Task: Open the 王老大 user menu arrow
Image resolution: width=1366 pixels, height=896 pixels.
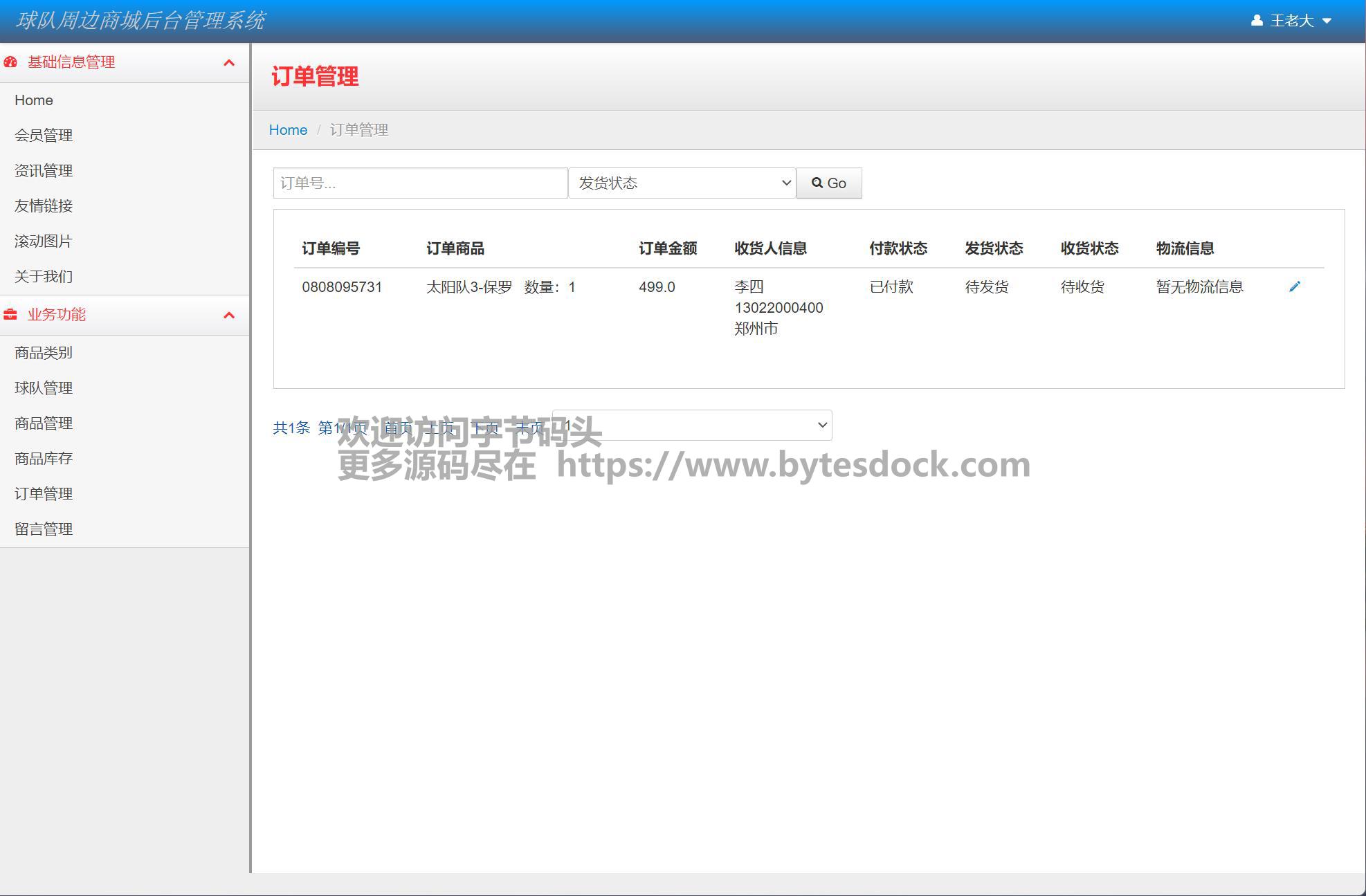Action: (1327, 21)
